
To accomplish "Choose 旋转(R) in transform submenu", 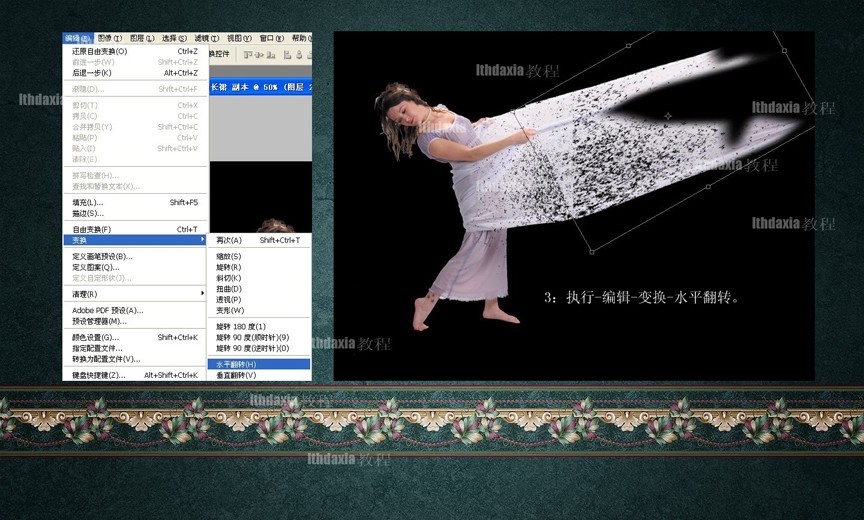I will pyautogui.click(x=259, y=267).
